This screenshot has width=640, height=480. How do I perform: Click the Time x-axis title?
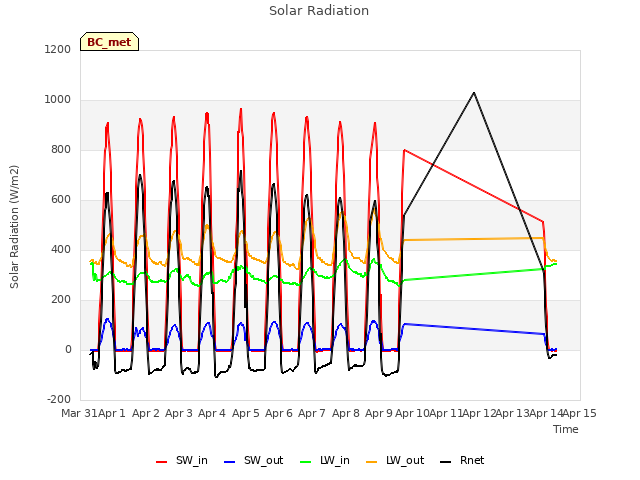click(x=566, y=429)
